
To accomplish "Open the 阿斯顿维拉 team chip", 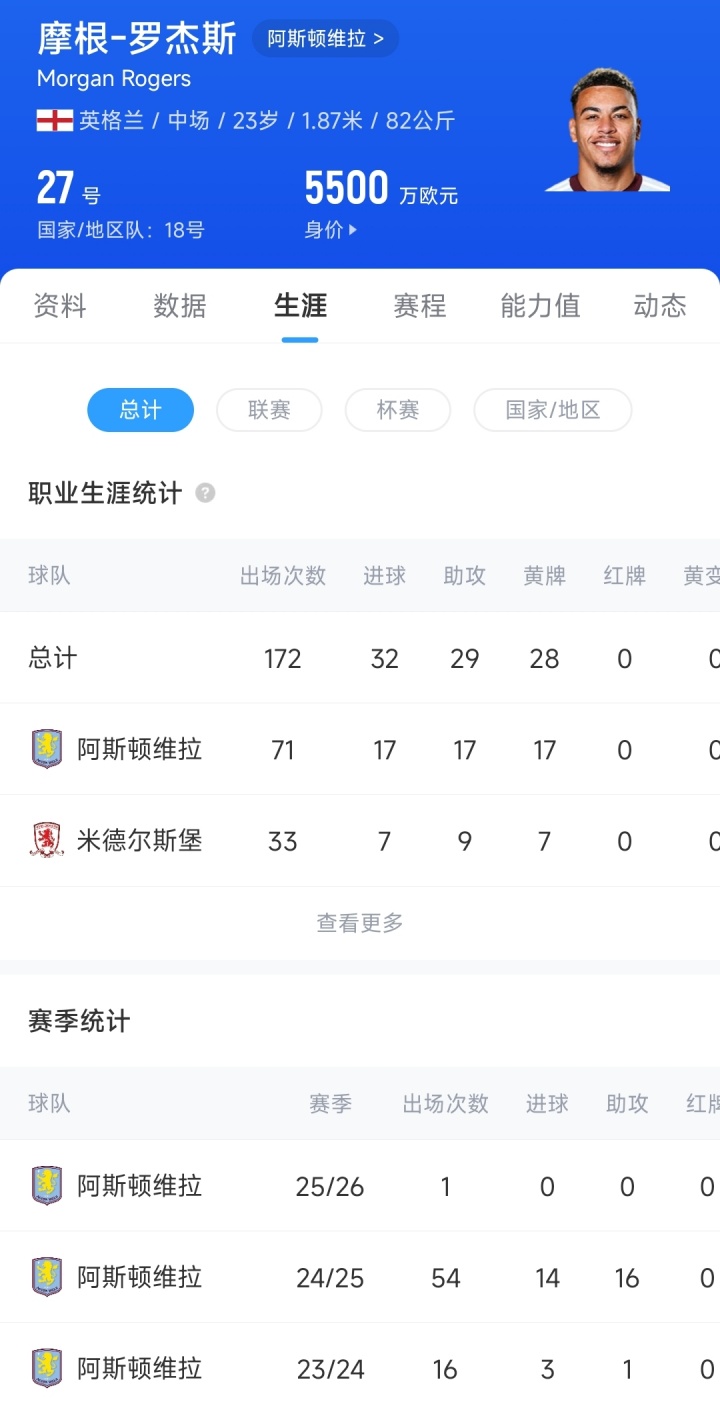I will 325,39.
